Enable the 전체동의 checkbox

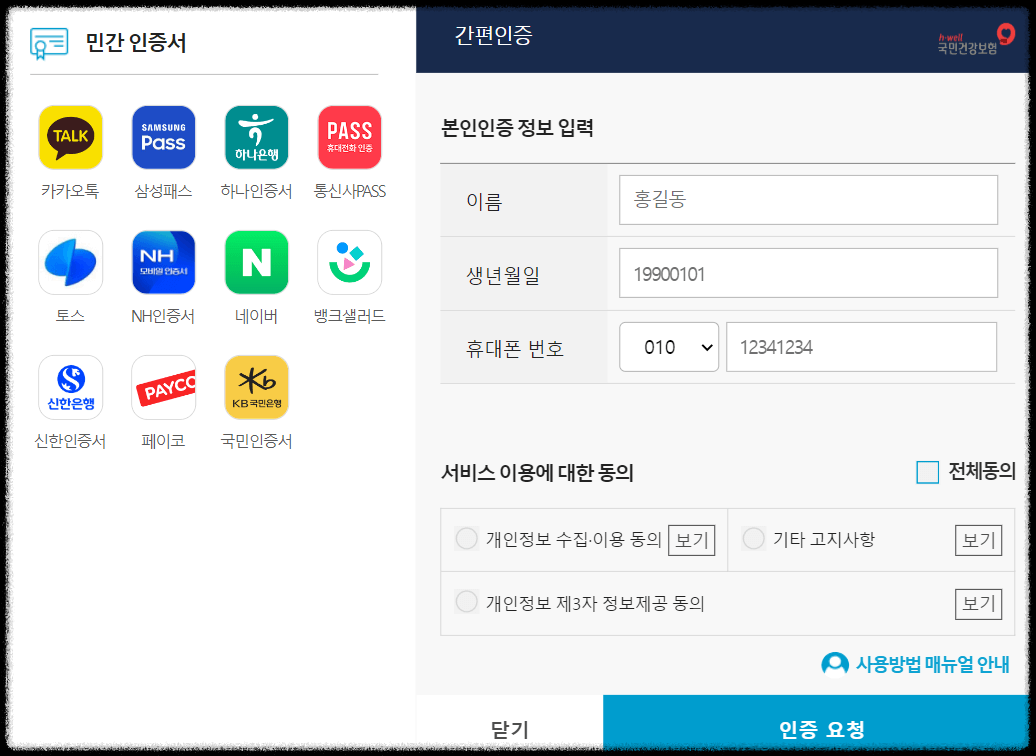(x=925, y=473)
